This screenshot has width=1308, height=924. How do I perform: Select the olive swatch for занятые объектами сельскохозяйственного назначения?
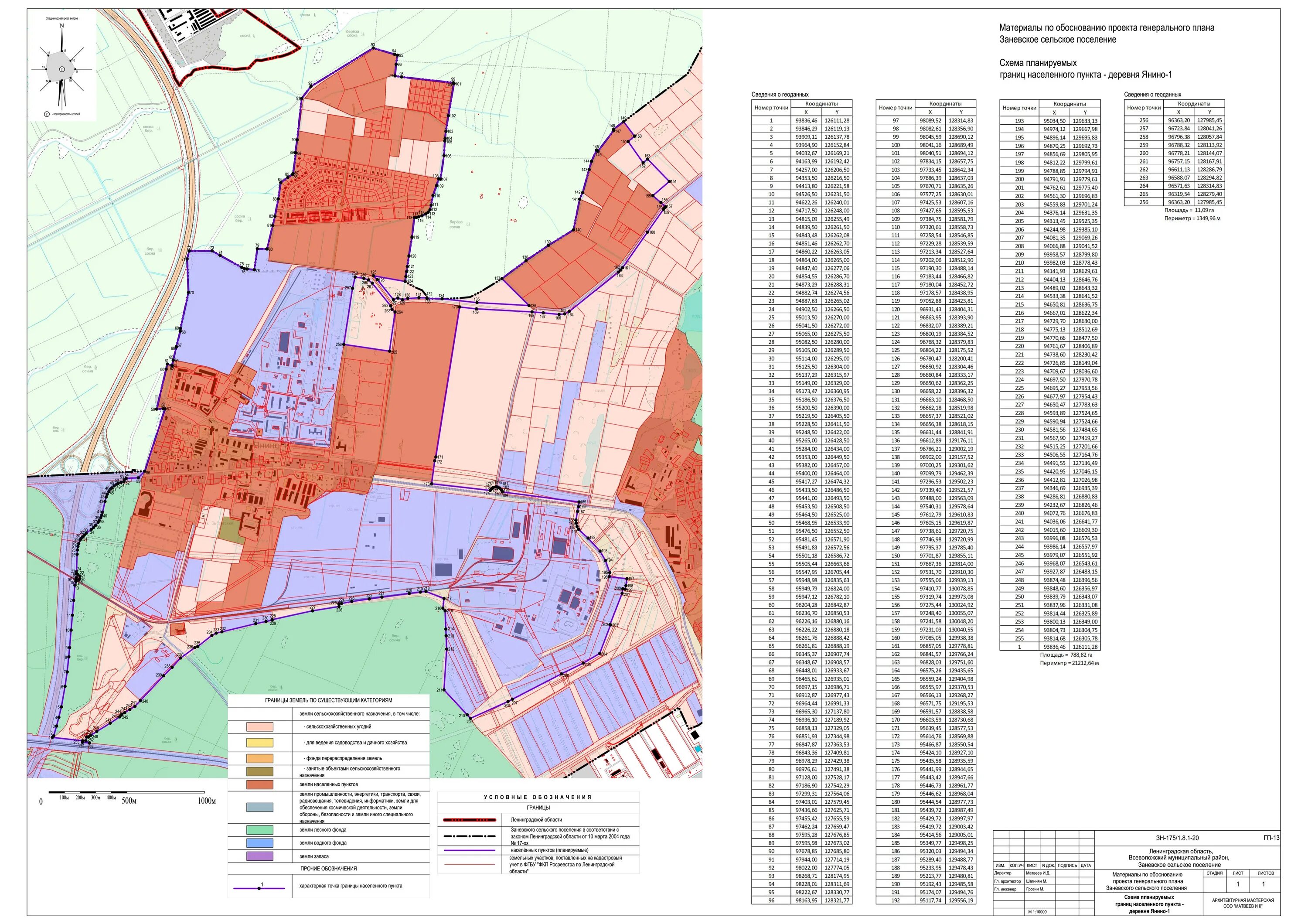[x=260, y=771]
